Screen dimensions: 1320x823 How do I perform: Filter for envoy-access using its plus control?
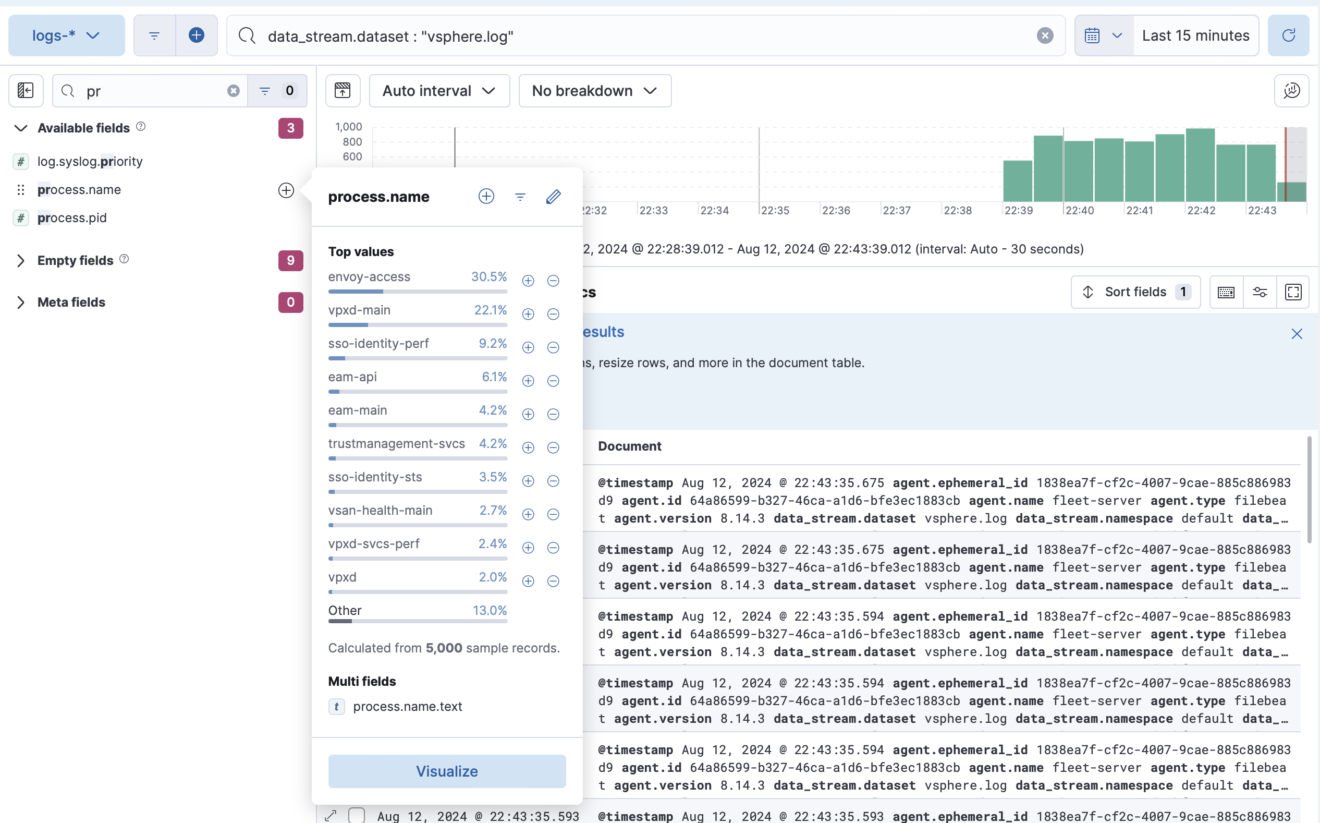528,280
